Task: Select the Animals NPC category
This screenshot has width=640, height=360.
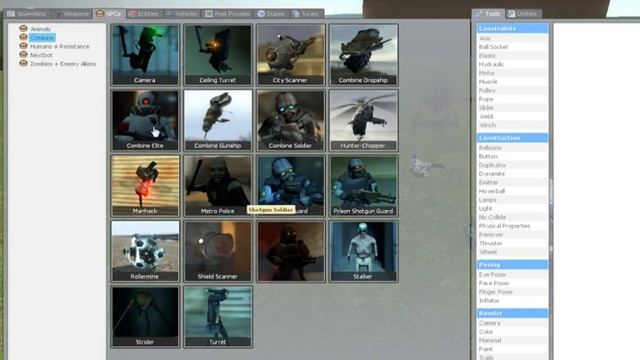Action: click(40, 29)
